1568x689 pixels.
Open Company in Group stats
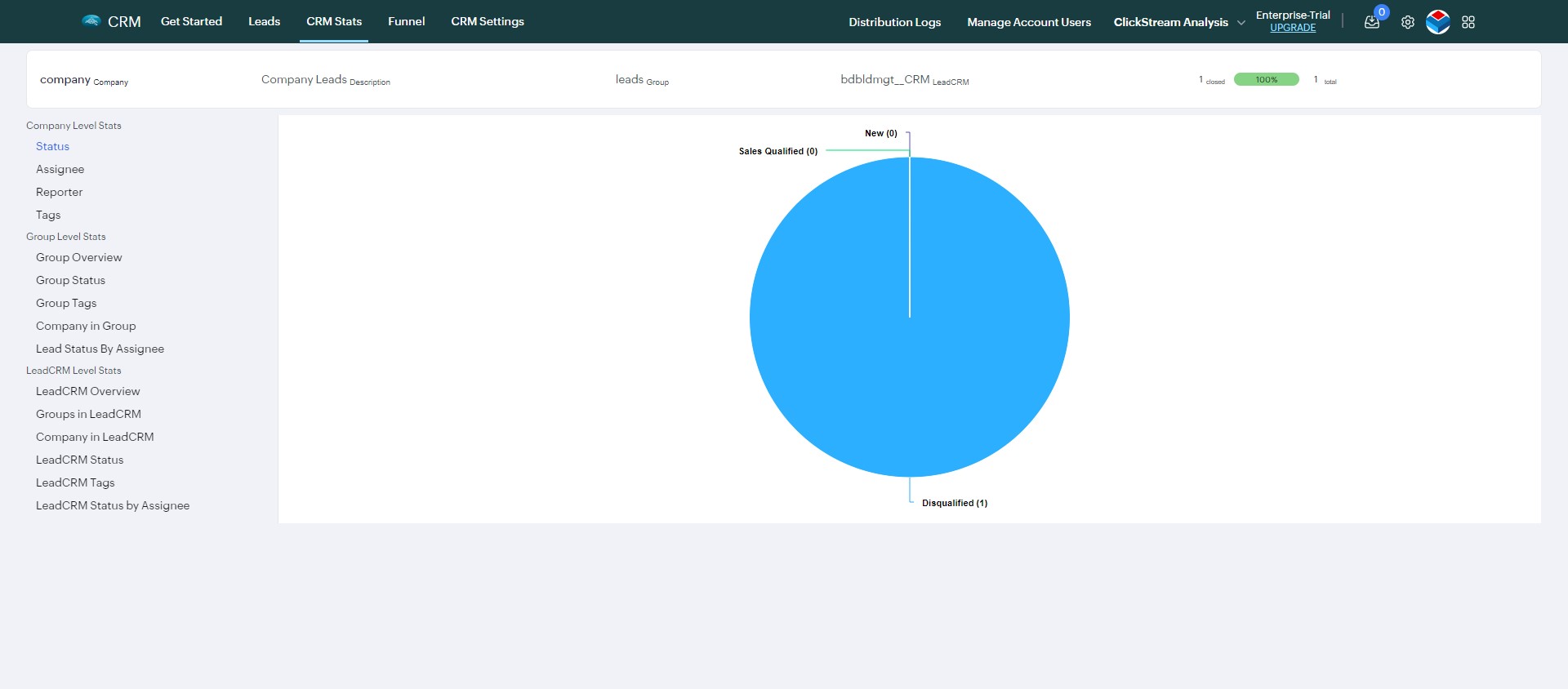click(86, 326)
